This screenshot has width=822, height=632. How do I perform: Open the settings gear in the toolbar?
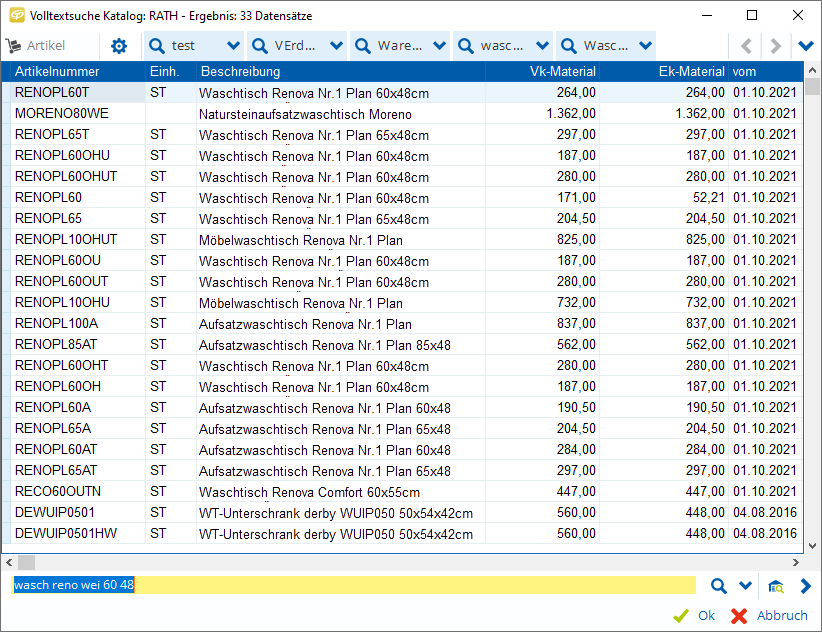(x=119, y=46)
